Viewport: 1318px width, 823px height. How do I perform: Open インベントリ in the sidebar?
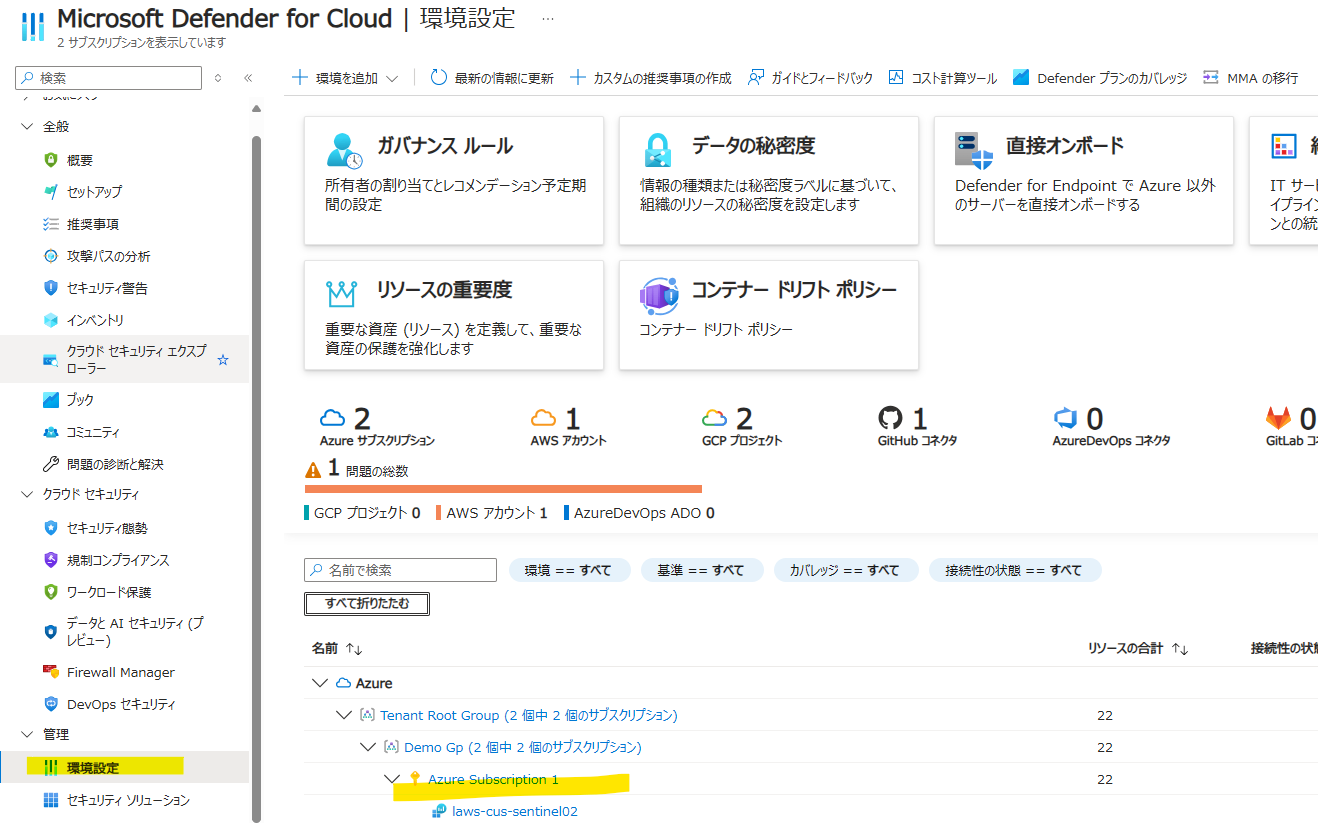(95, 320)
